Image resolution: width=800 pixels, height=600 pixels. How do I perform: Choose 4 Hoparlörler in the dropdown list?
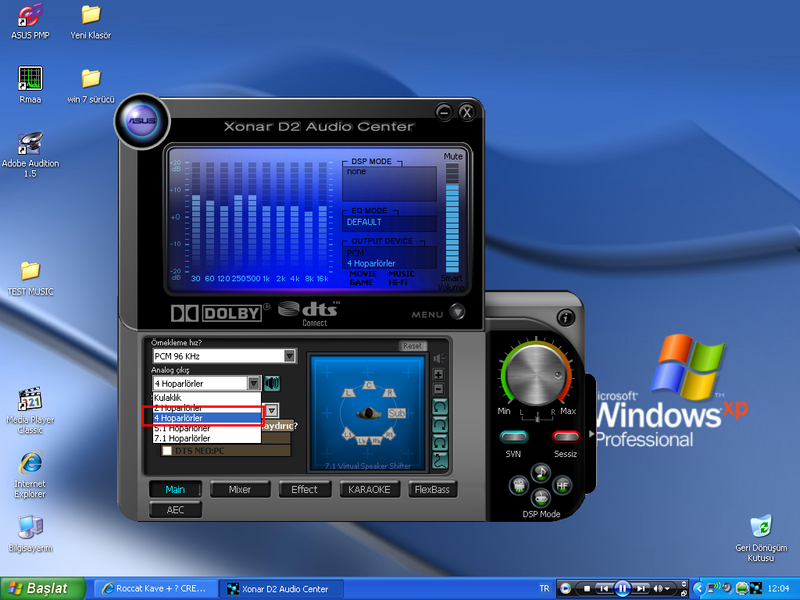click(x=207, y=418)
